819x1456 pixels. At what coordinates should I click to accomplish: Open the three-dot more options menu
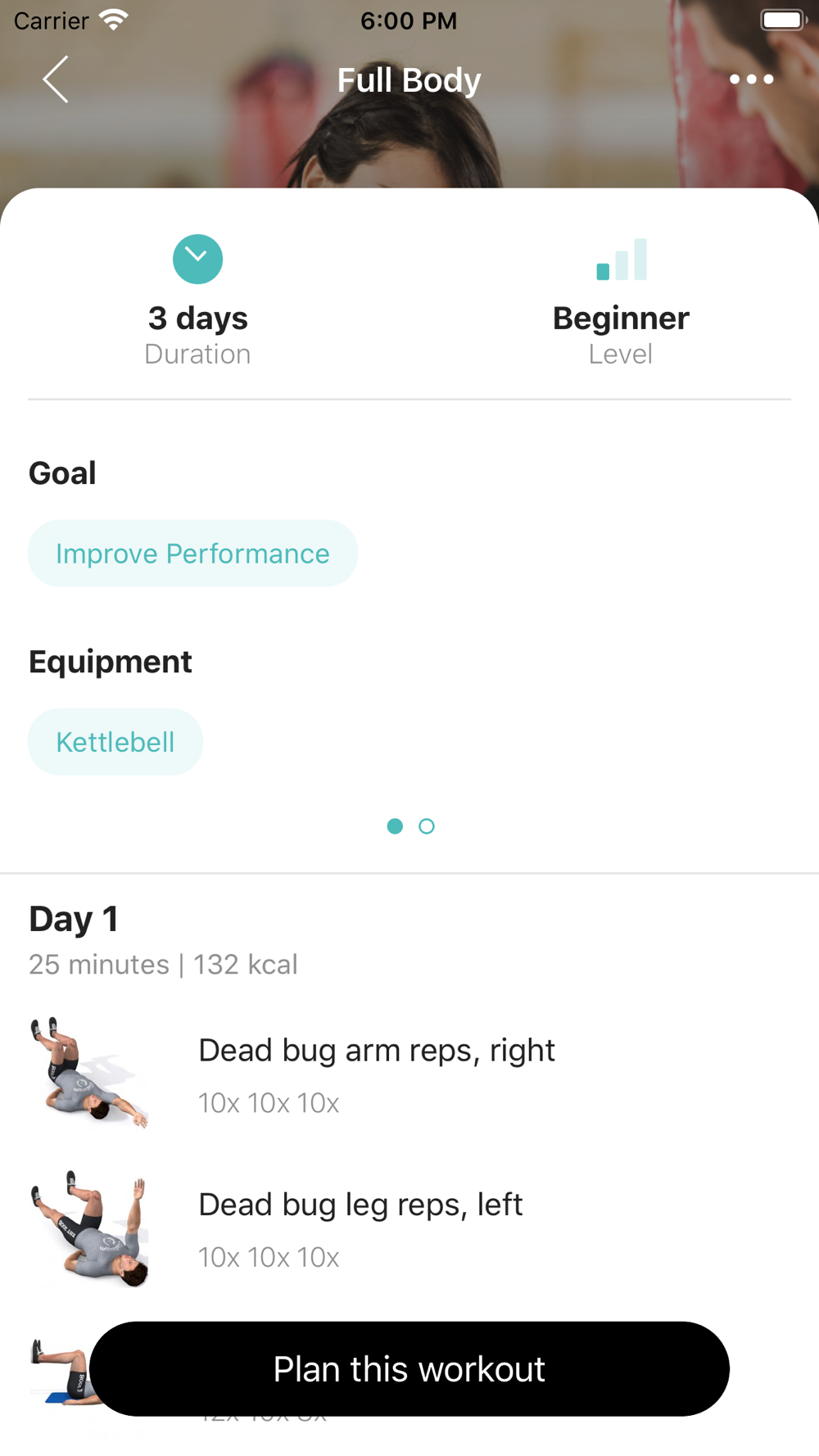pyautogui.click(x=751, y=79)
